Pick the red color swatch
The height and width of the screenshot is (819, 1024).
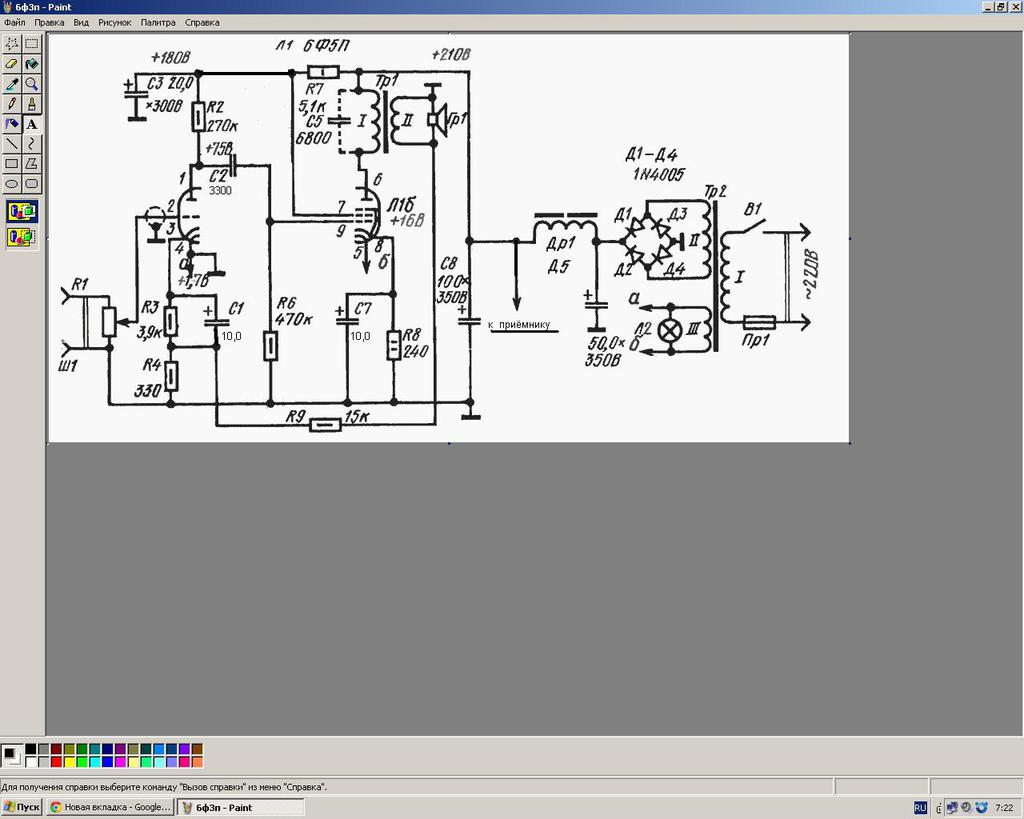point(56,762)
